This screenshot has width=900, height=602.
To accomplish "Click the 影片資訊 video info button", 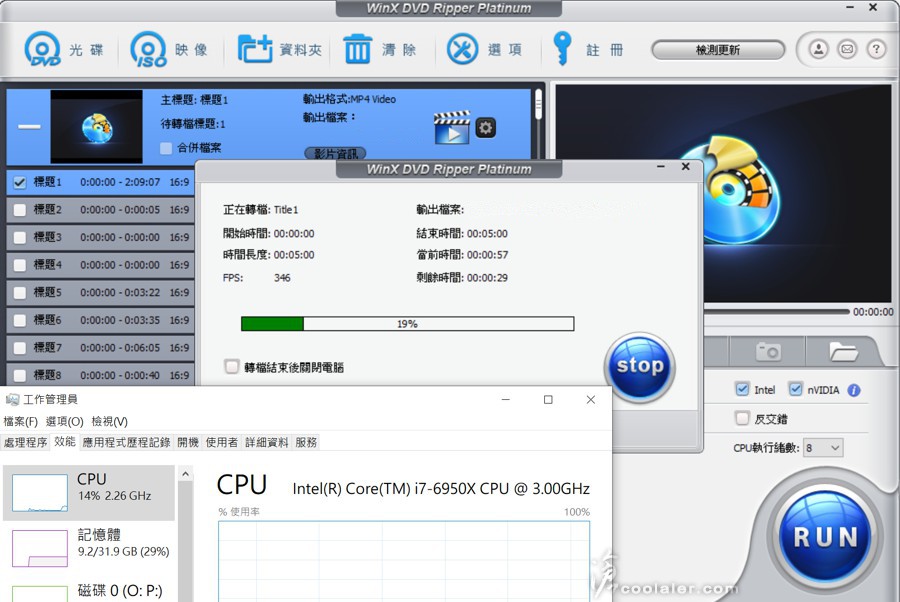I will [x=335, y=153].
